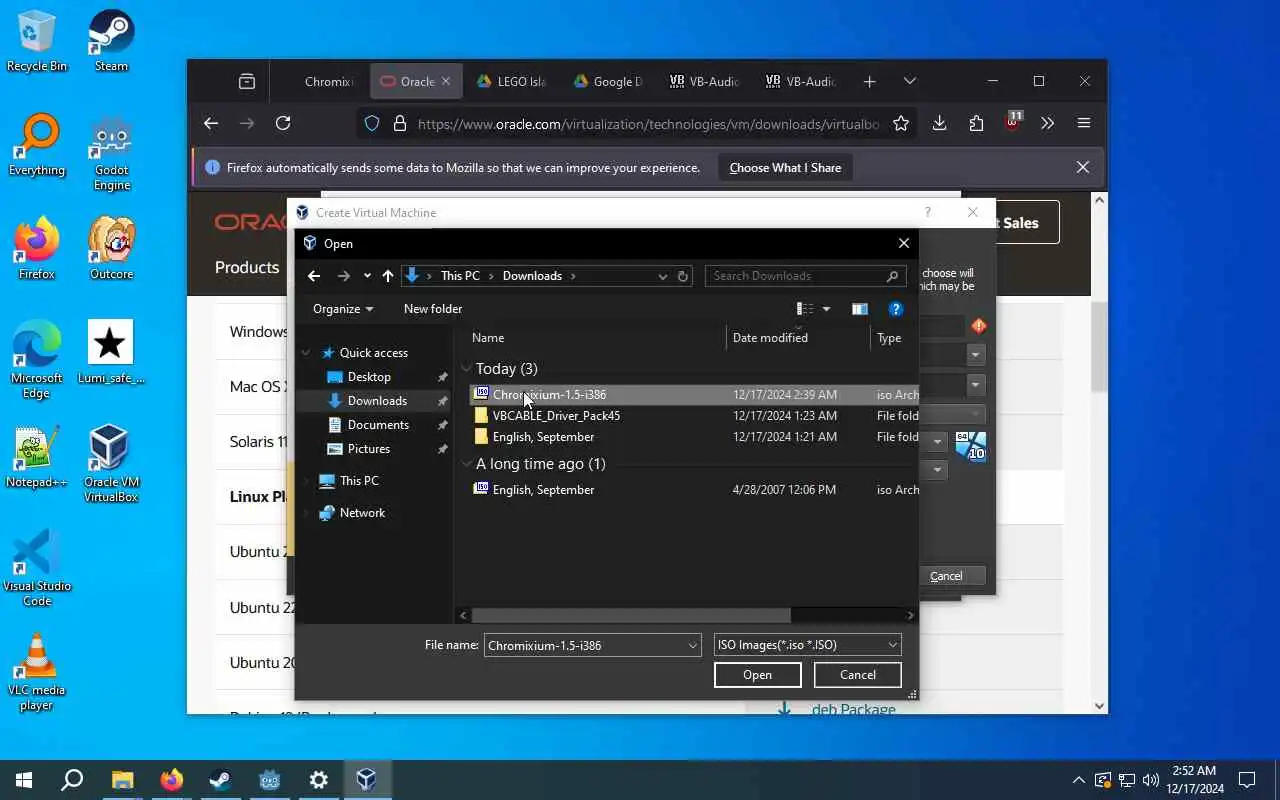
Task: Open File Explorer from the taskbar
Action: [x=122, y=780]
